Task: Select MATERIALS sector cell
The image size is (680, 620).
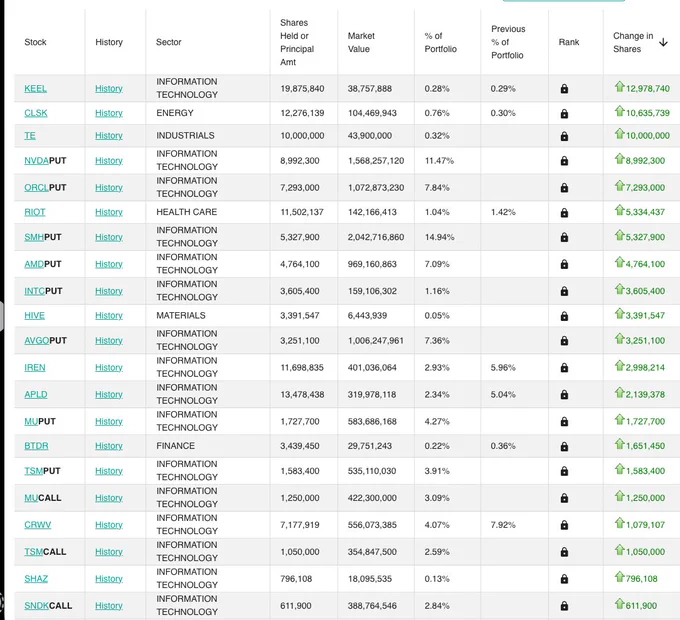Action: 181,315
